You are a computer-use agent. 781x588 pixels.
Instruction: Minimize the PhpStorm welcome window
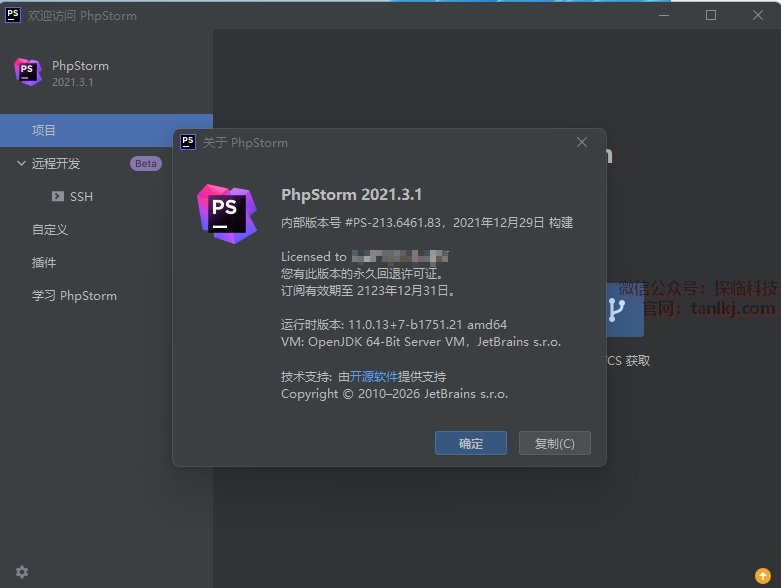[664, 15]
